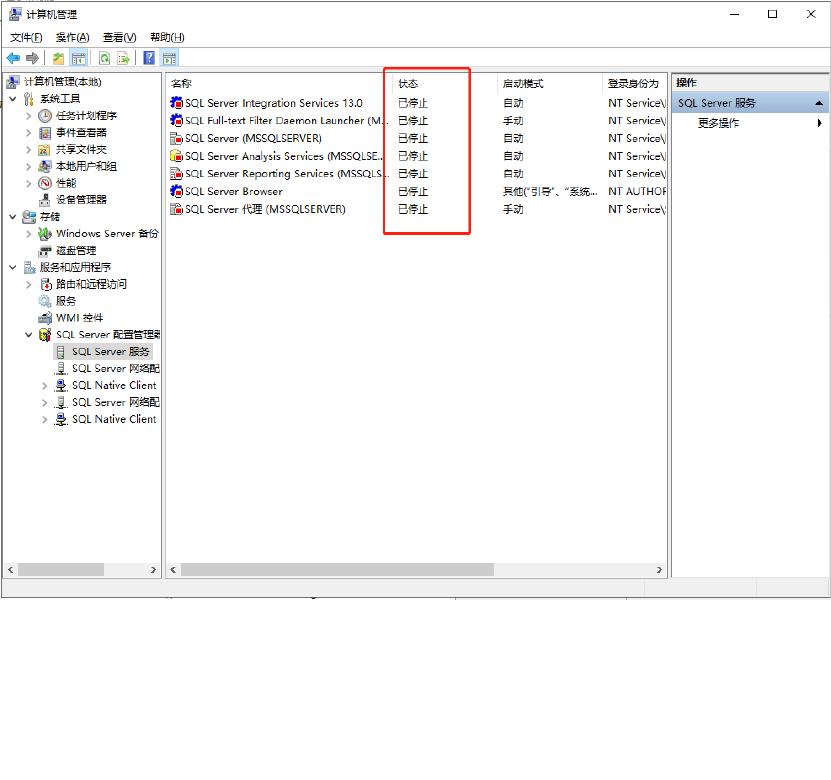Viewport: 831px width, 780px height.
Task: Click 自动 start mode of SQL Server Integration Services
Action: (513, 103)
